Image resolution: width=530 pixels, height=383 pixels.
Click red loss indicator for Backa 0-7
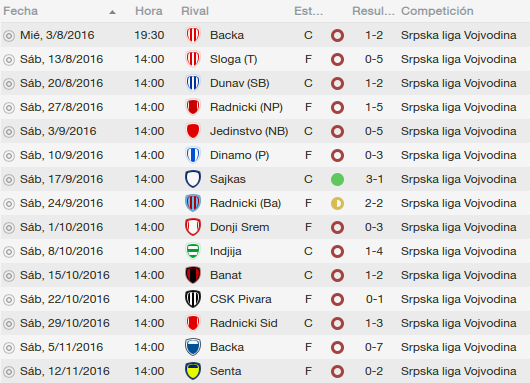point(337,347)
